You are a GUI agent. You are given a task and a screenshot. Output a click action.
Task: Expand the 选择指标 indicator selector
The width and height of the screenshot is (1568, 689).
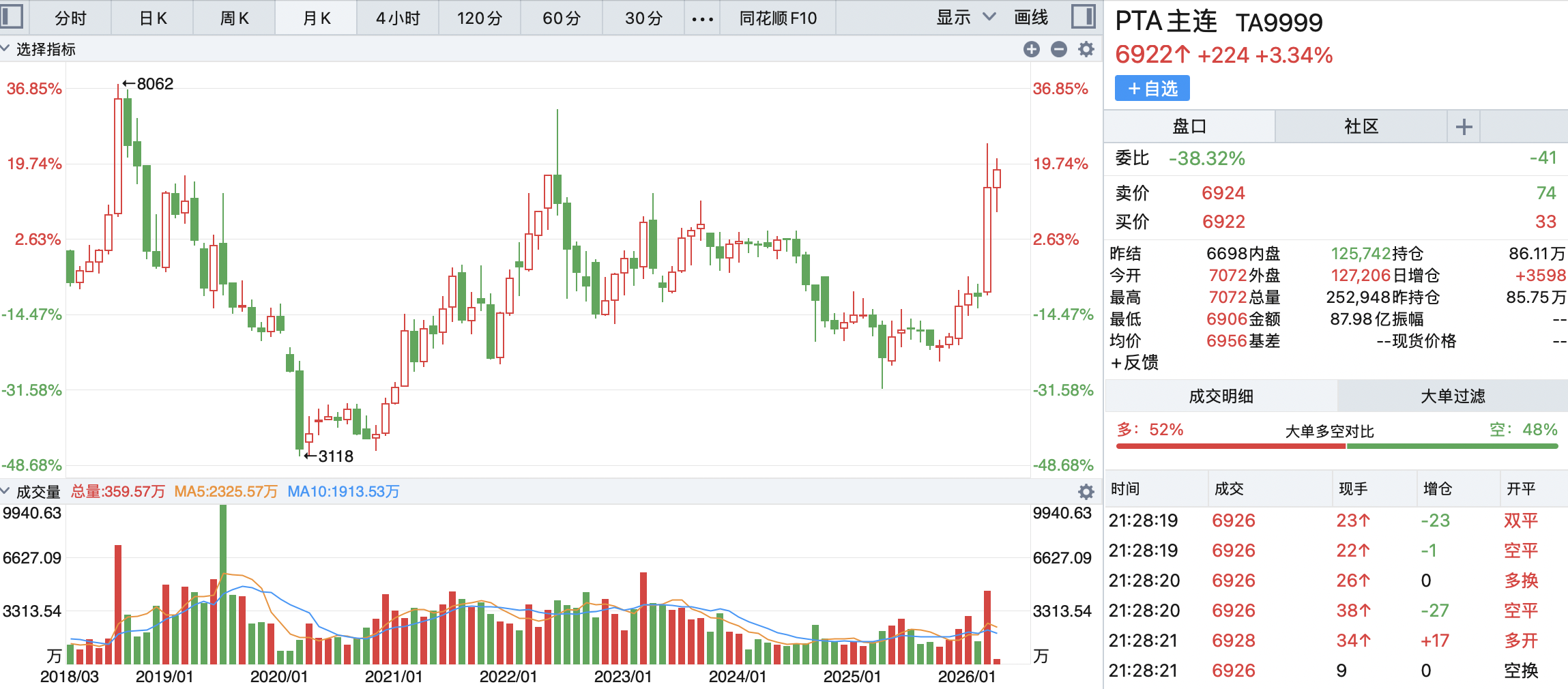click(39, 49)
